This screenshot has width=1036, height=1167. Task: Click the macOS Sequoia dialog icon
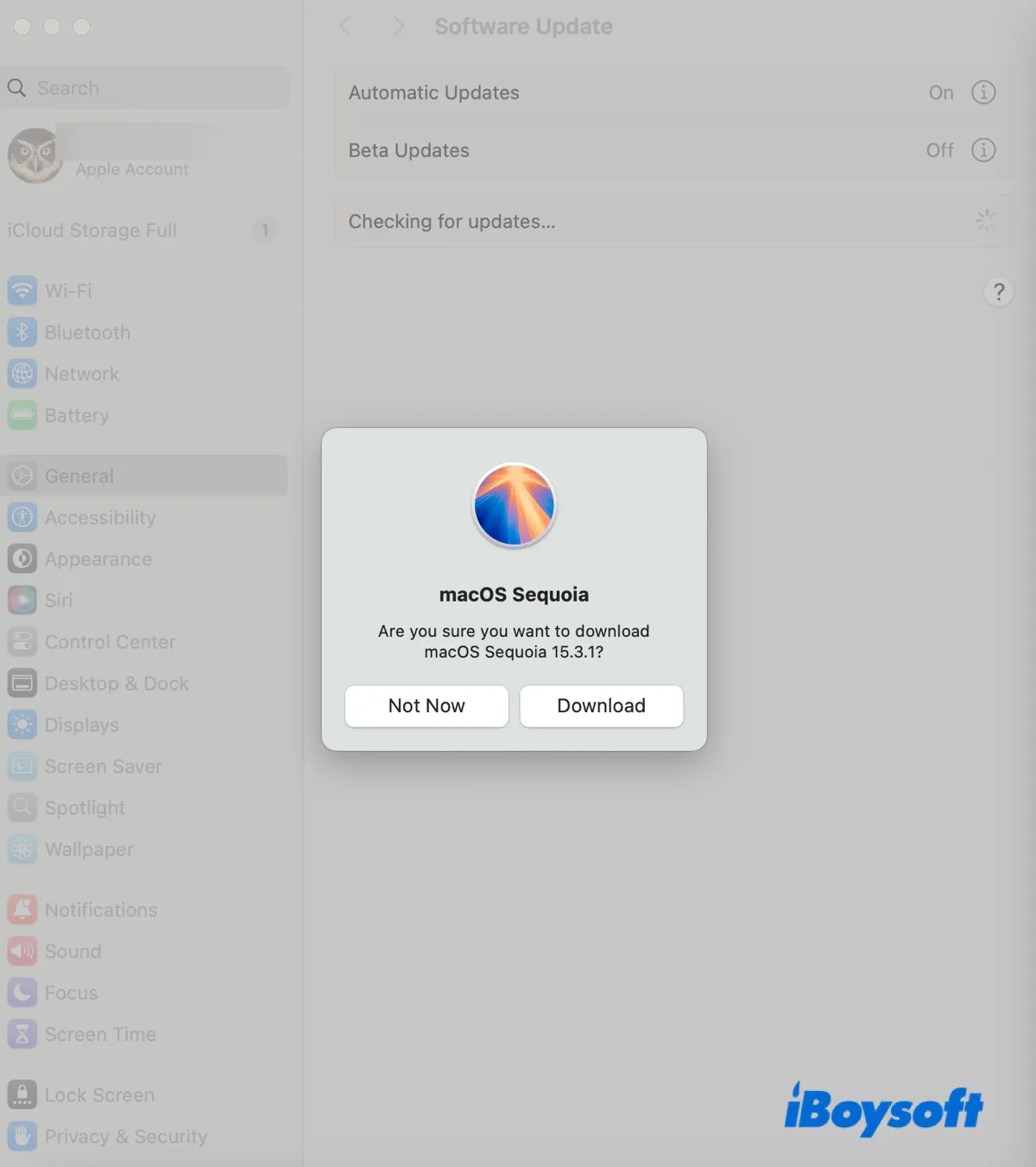[x=515, y=505]
